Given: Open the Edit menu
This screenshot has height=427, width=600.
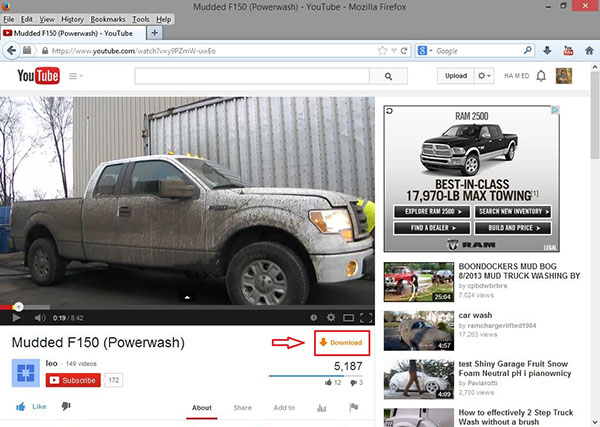Looking at the screenshot, I should 26,19.
